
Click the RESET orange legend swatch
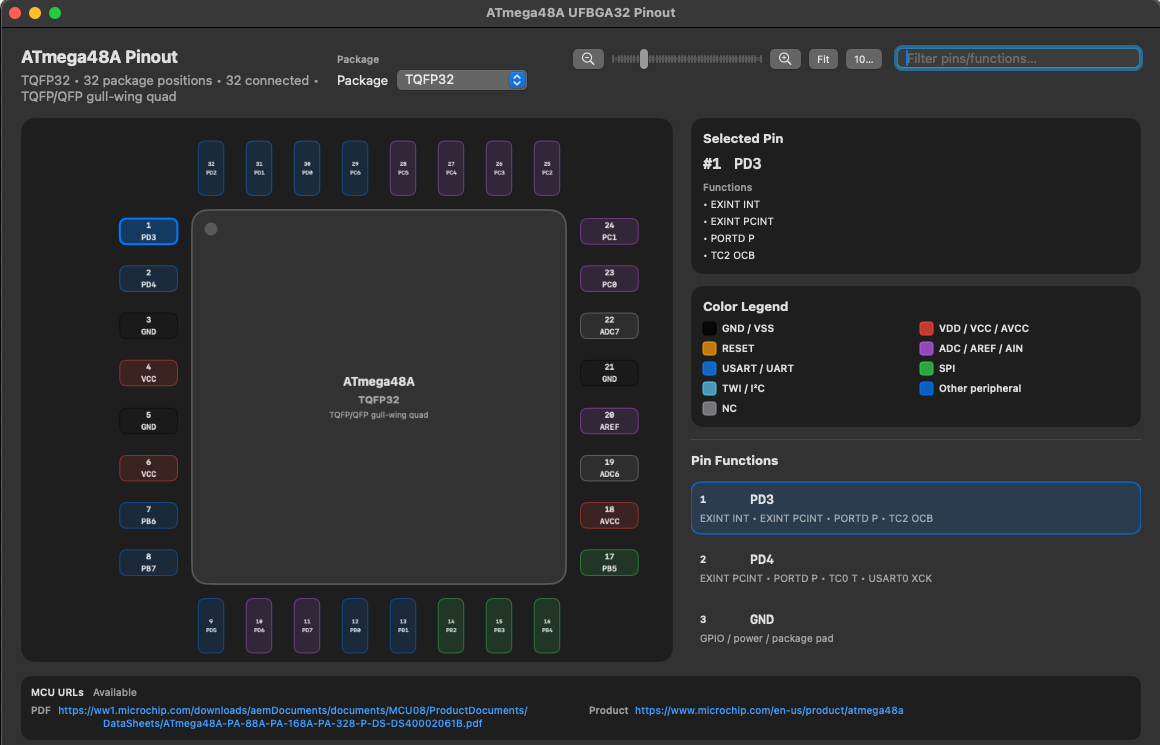709,348
